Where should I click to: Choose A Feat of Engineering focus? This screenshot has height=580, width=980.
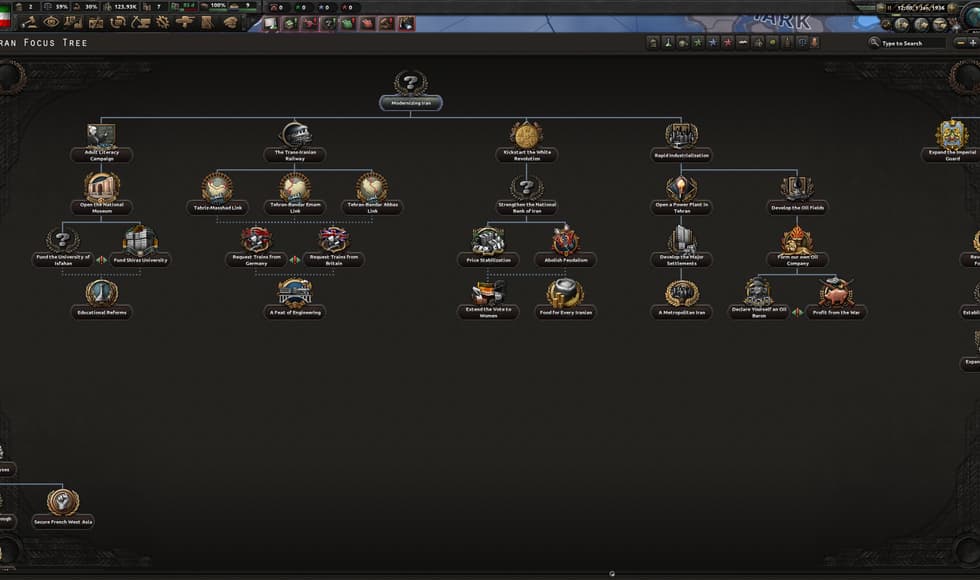coord(295,299)
